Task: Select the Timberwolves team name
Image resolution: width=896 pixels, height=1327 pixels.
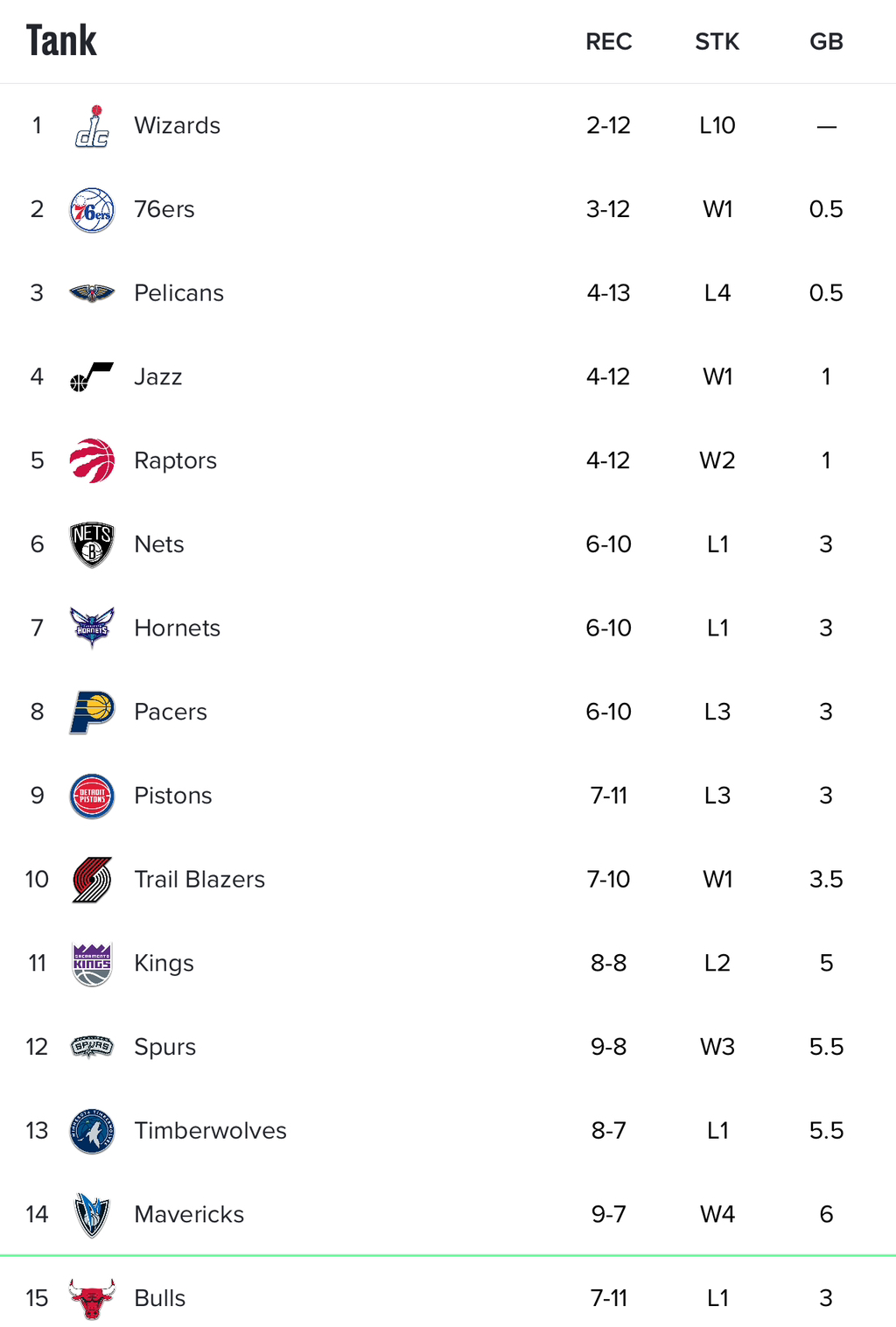Action: pos(210,1131)
